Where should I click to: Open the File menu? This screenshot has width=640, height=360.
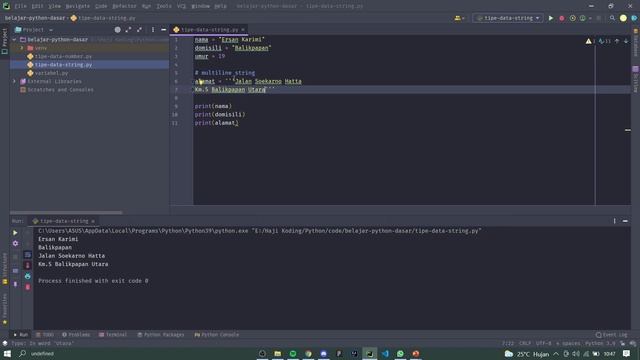[20, 6]
